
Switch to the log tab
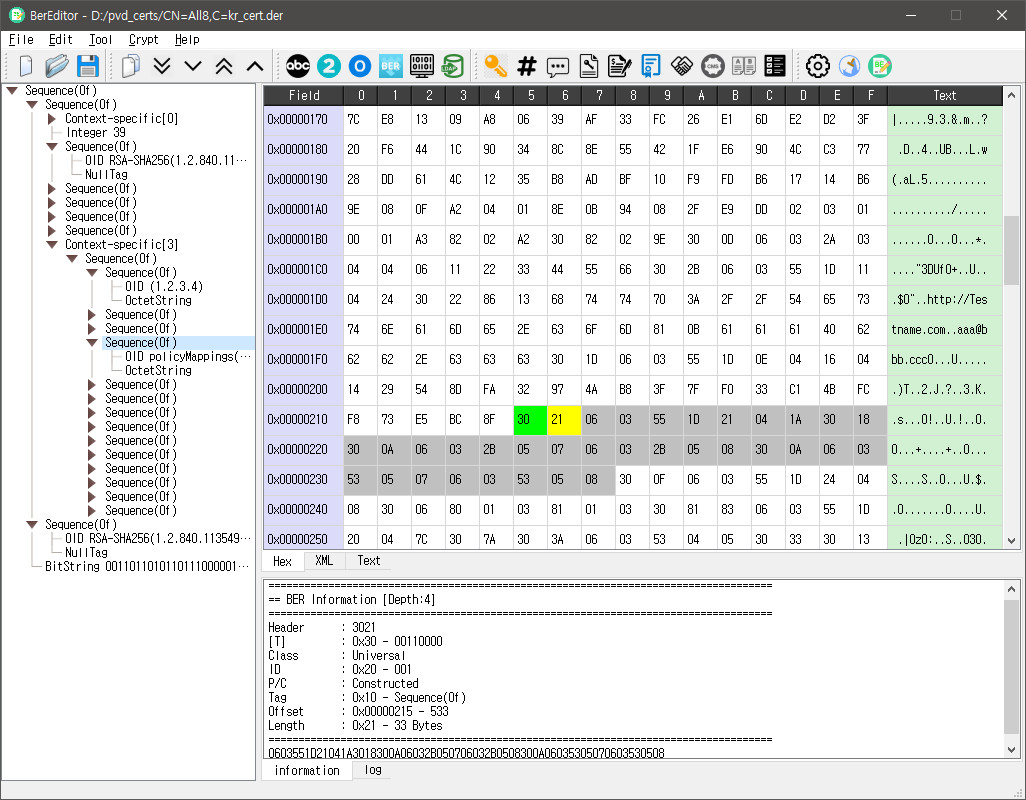click(372, 771)
